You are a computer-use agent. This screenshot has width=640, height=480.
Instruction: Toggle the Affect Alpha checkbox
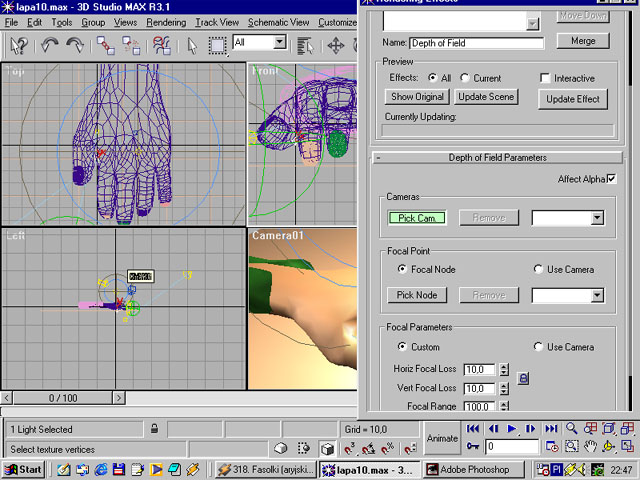[x=611, y=179]
